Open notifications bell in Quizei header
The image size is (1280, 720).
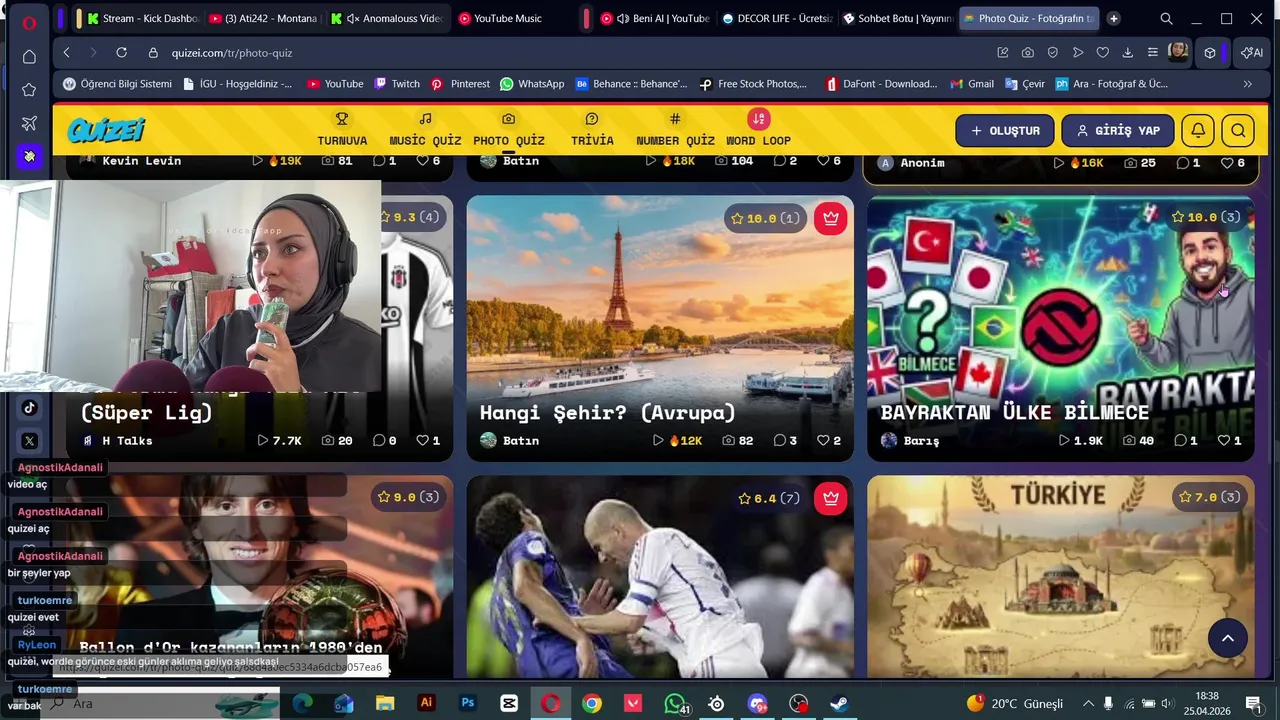(x=1198, y=131)
